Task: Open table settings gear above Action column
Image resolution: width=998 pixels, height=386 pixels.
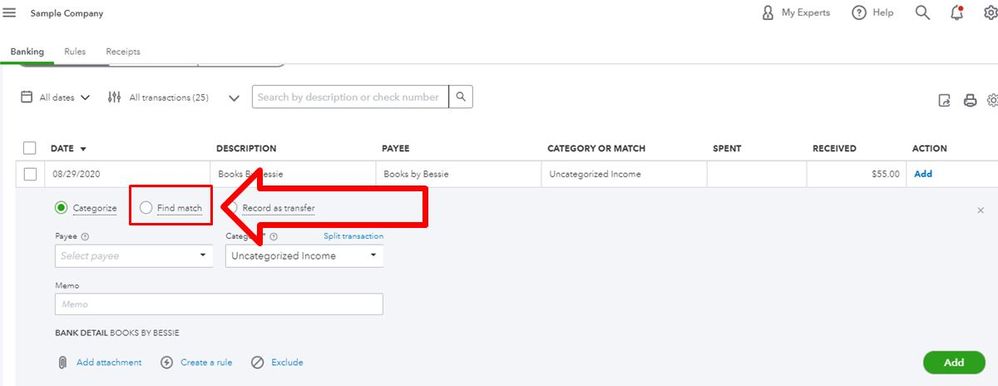Action: [x=992, y=101]
